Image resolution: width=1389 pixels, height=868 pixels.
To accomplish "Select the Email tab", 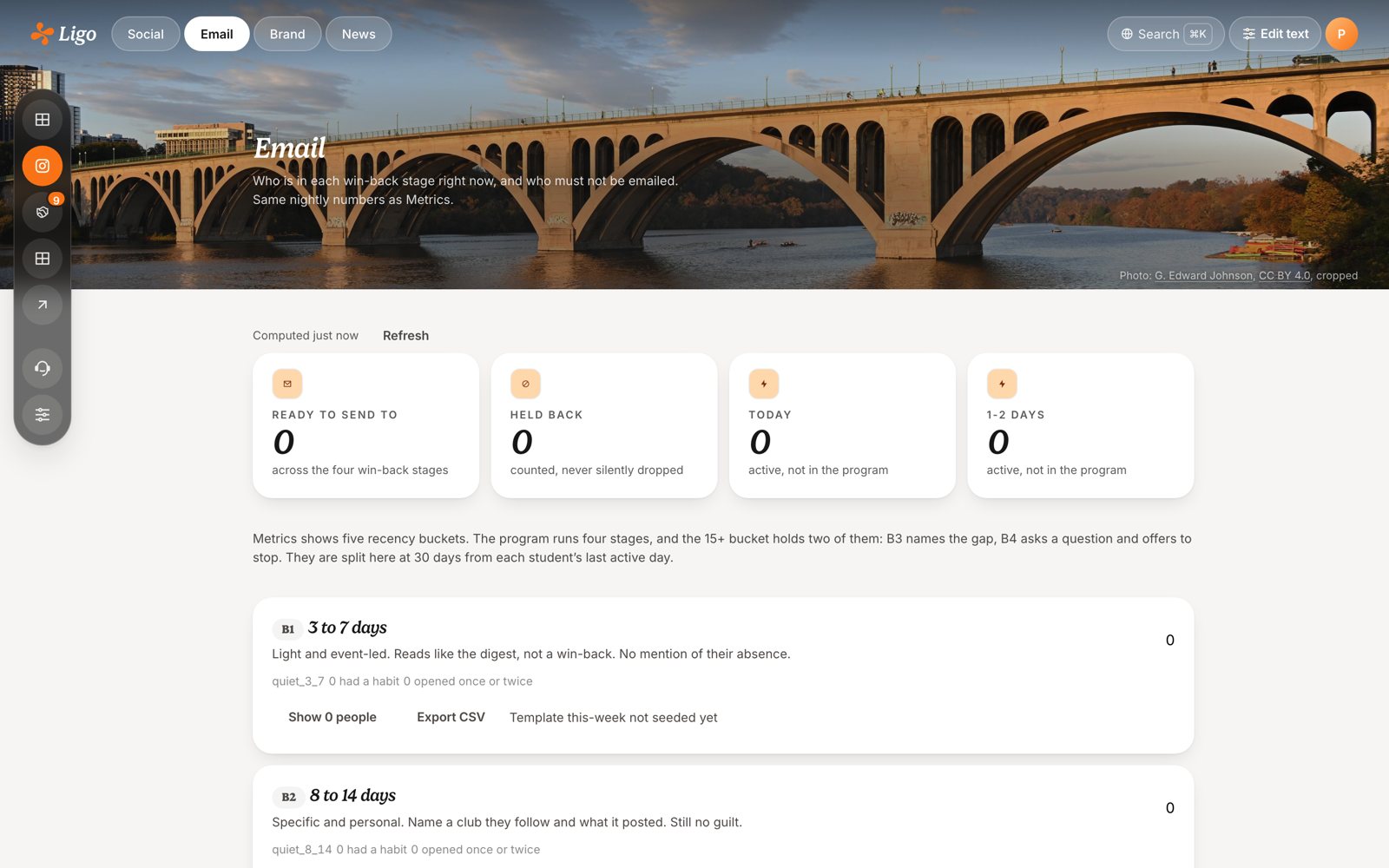I will (217, 34).
